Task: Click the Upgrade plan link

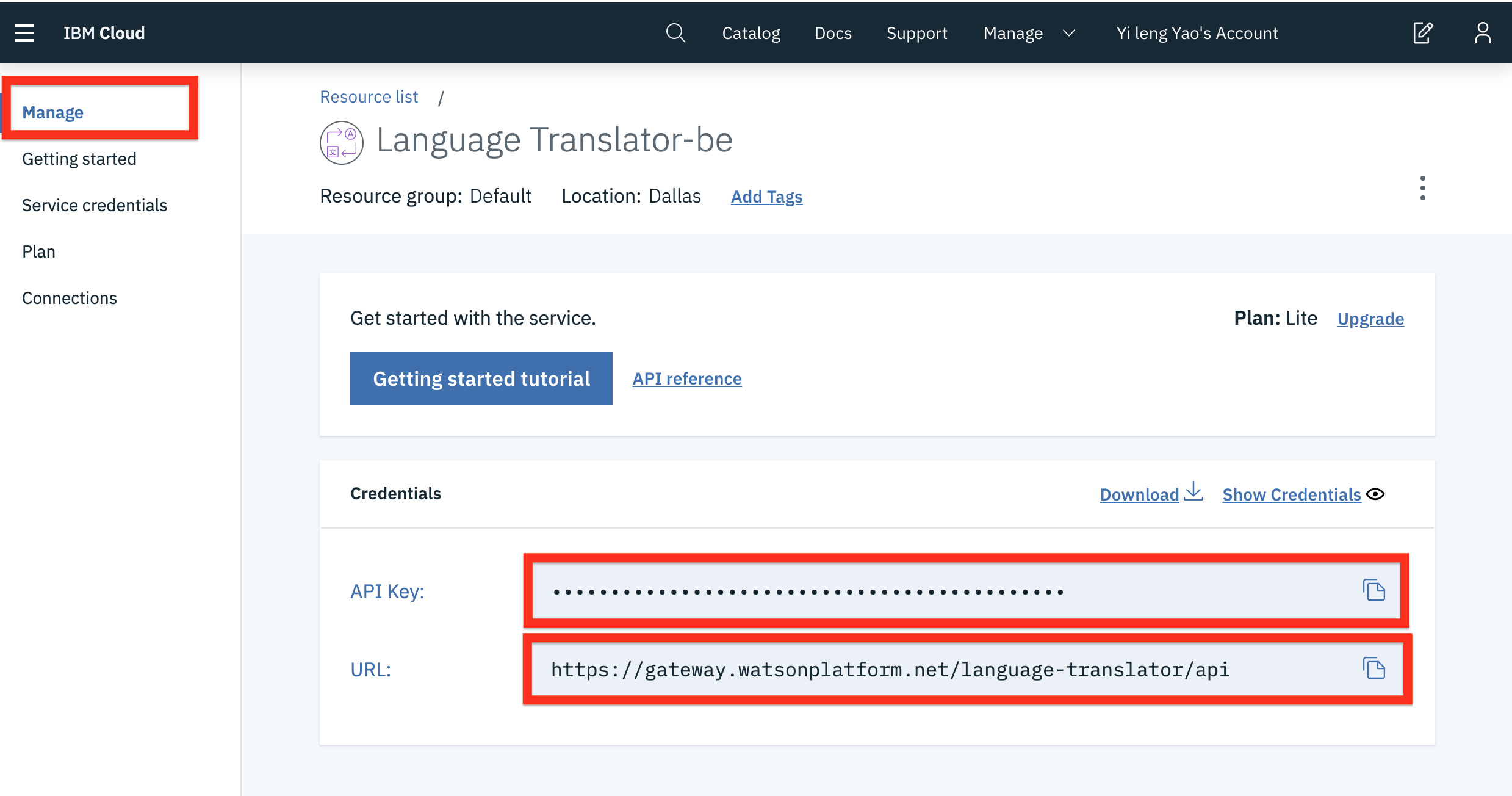Action: coord(1370,319)
